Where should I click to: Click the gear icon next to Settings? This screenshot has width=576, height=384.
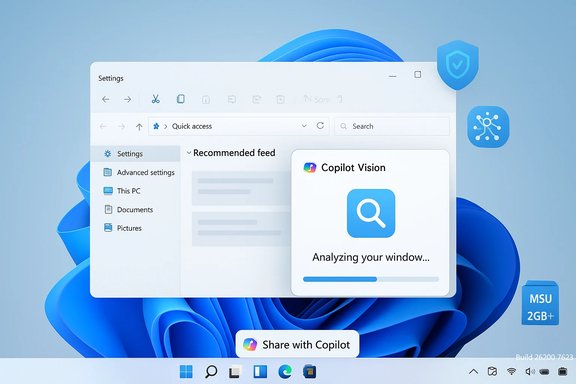coord(108,154)
